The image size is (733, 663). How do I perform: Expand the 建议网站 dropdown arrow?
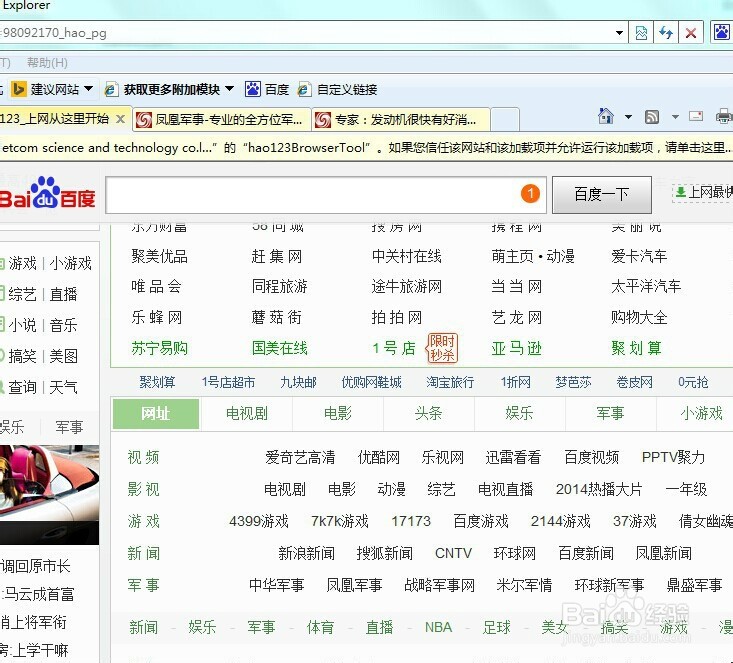tap(89, 88)
